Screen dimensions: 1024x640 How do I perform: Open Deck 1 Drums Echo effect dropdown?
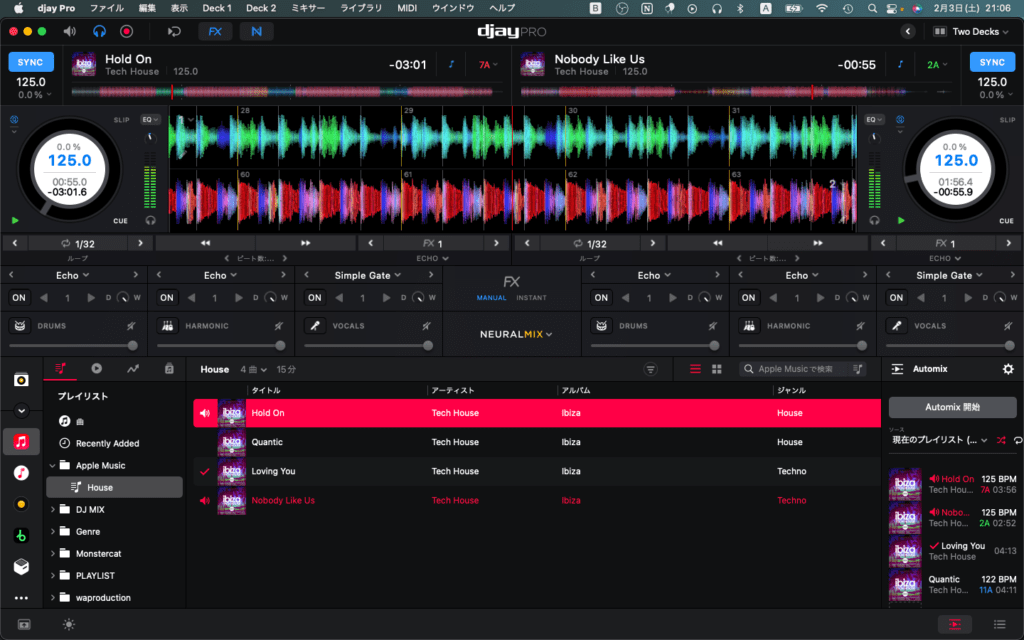point(72,276)
